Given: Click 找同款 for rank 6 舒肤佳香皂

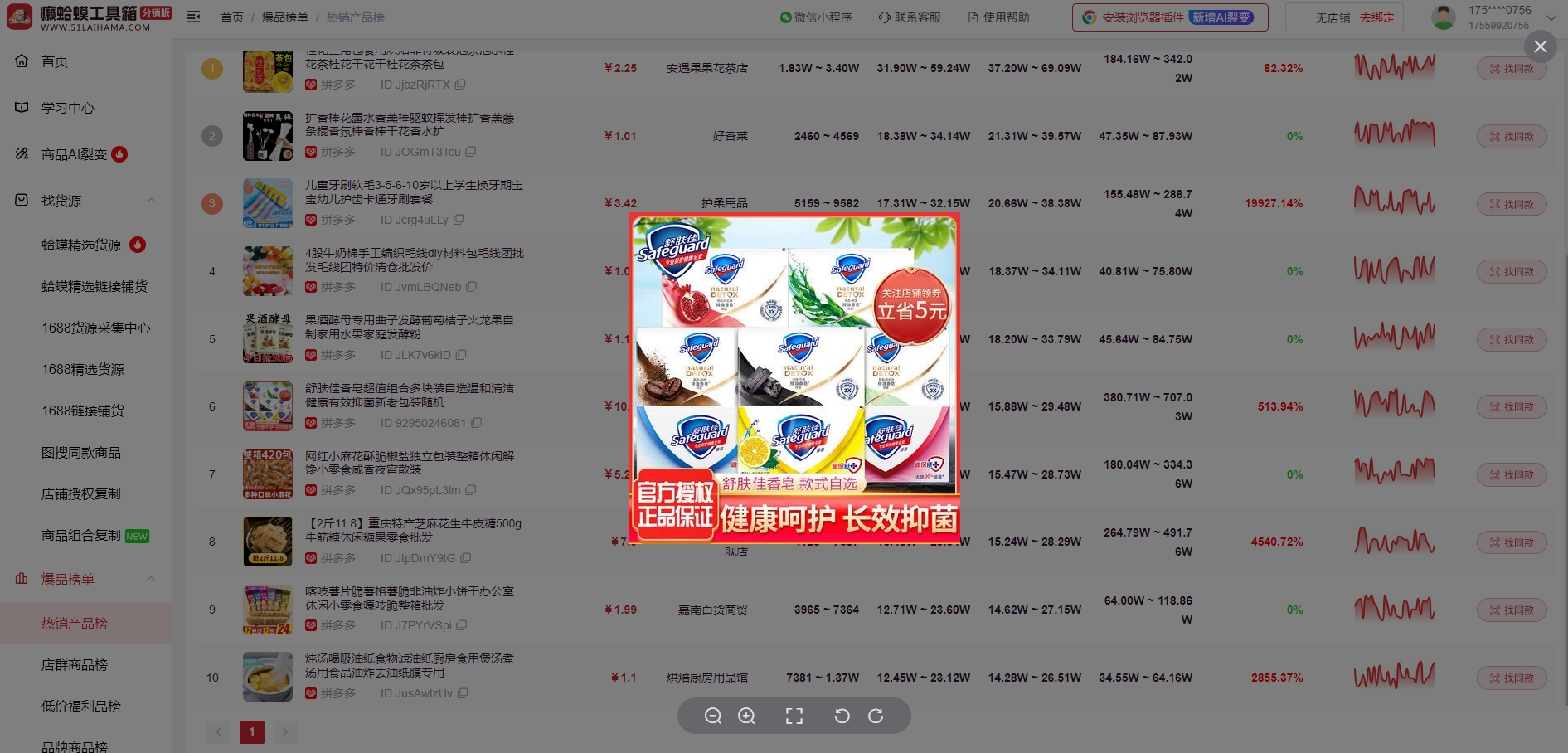Looking at the screenshot, I should click(x=1511, y=406).
